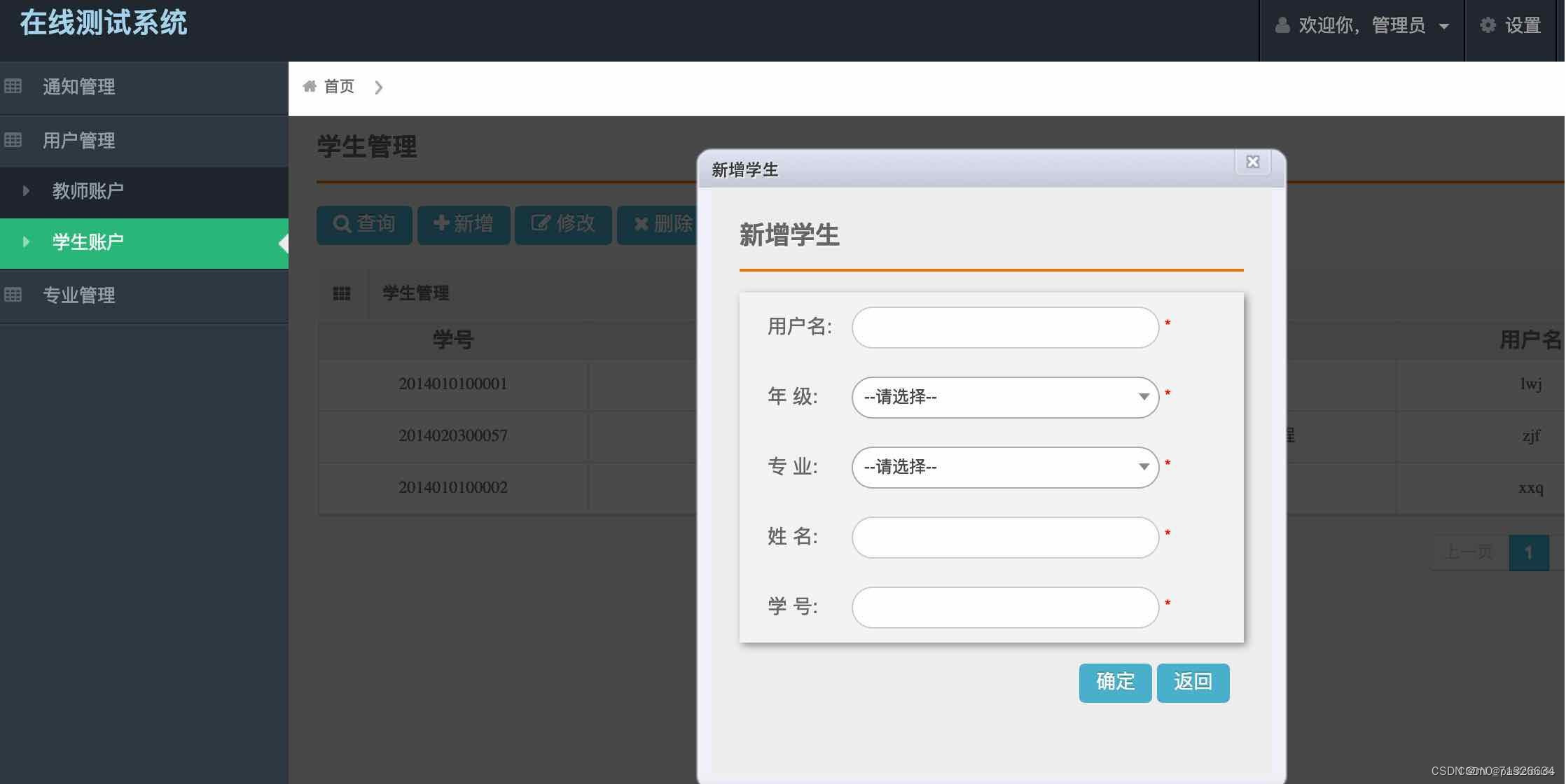Open the 年级 dropdown
Screen dimensions: 1566x784
tap(1005, 398)
